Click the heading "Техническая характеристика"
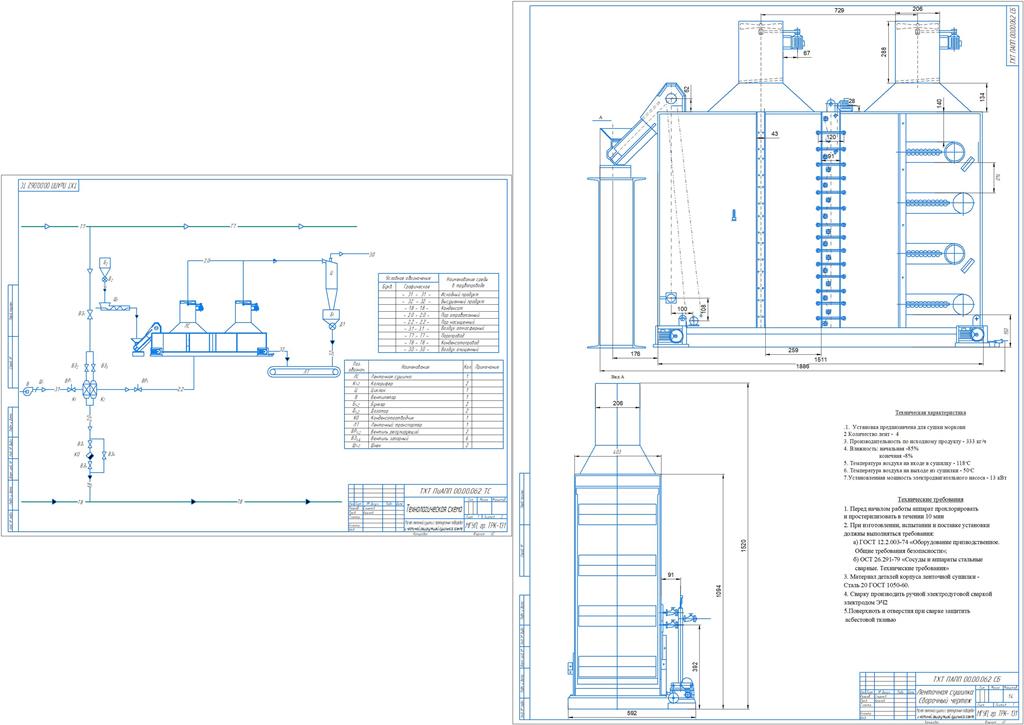This screenshot has width=1024, height=725. pyautogui.click(x=931, y=413)
